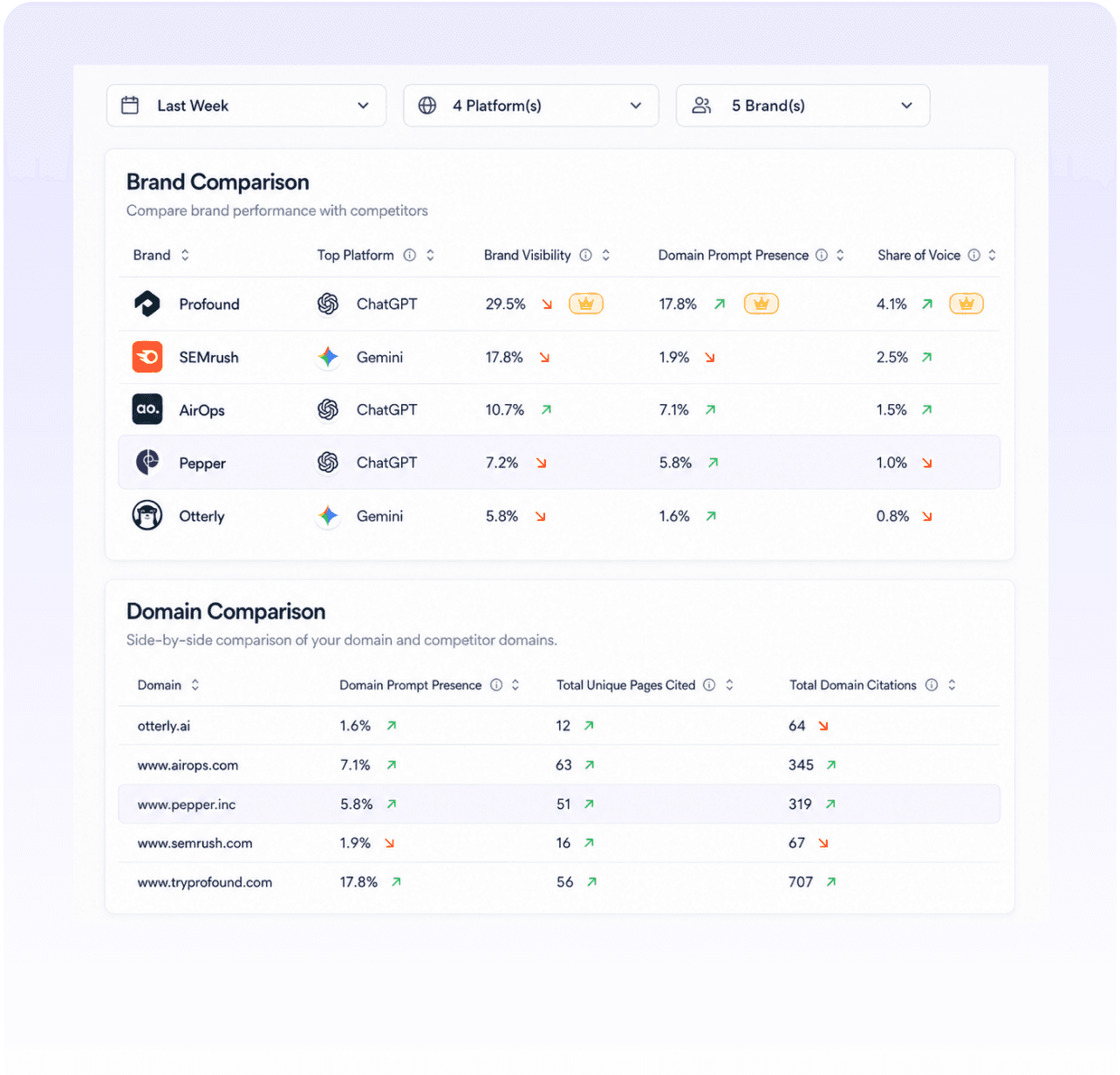This screenshot has width=1120, height=1075.
Task: Select the Profound brand name
Action: click(x=209, y=304)
